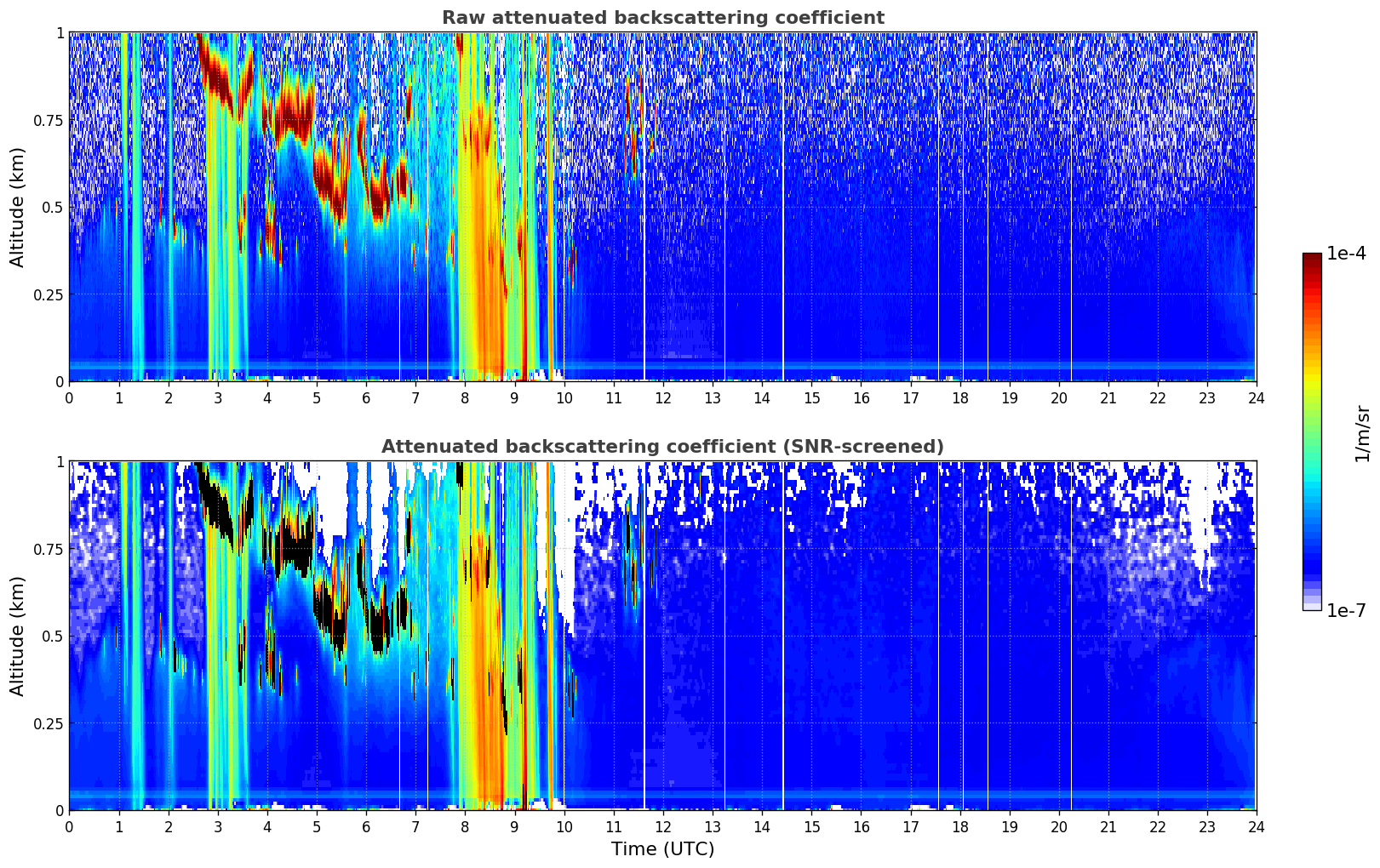Click the '0.25' altitude tick on lower plot
This screenshot has height=868, width=1380.
(x=49, y=723)
